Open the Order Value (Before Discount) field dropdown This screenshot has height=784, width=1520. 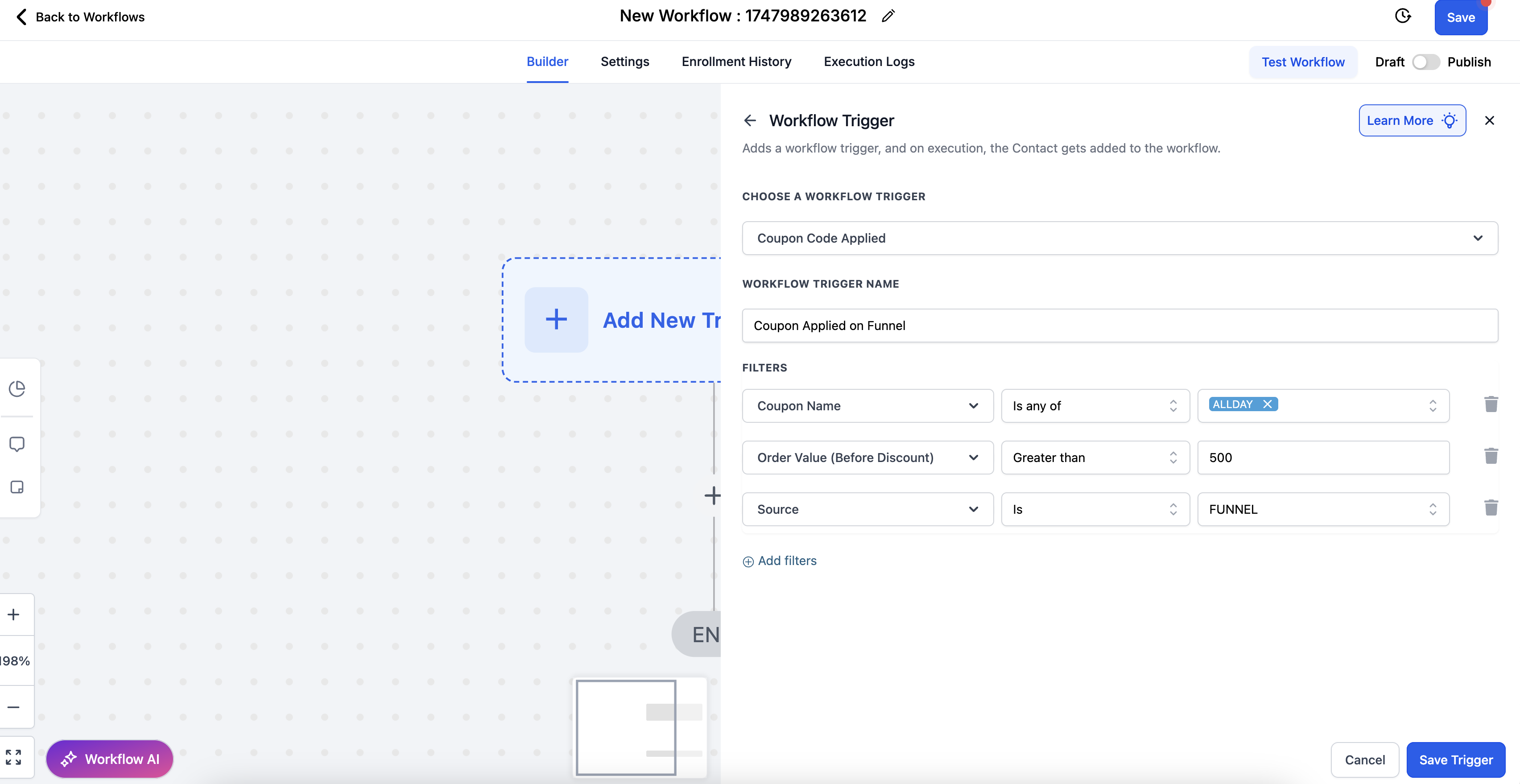pos(867,458)
